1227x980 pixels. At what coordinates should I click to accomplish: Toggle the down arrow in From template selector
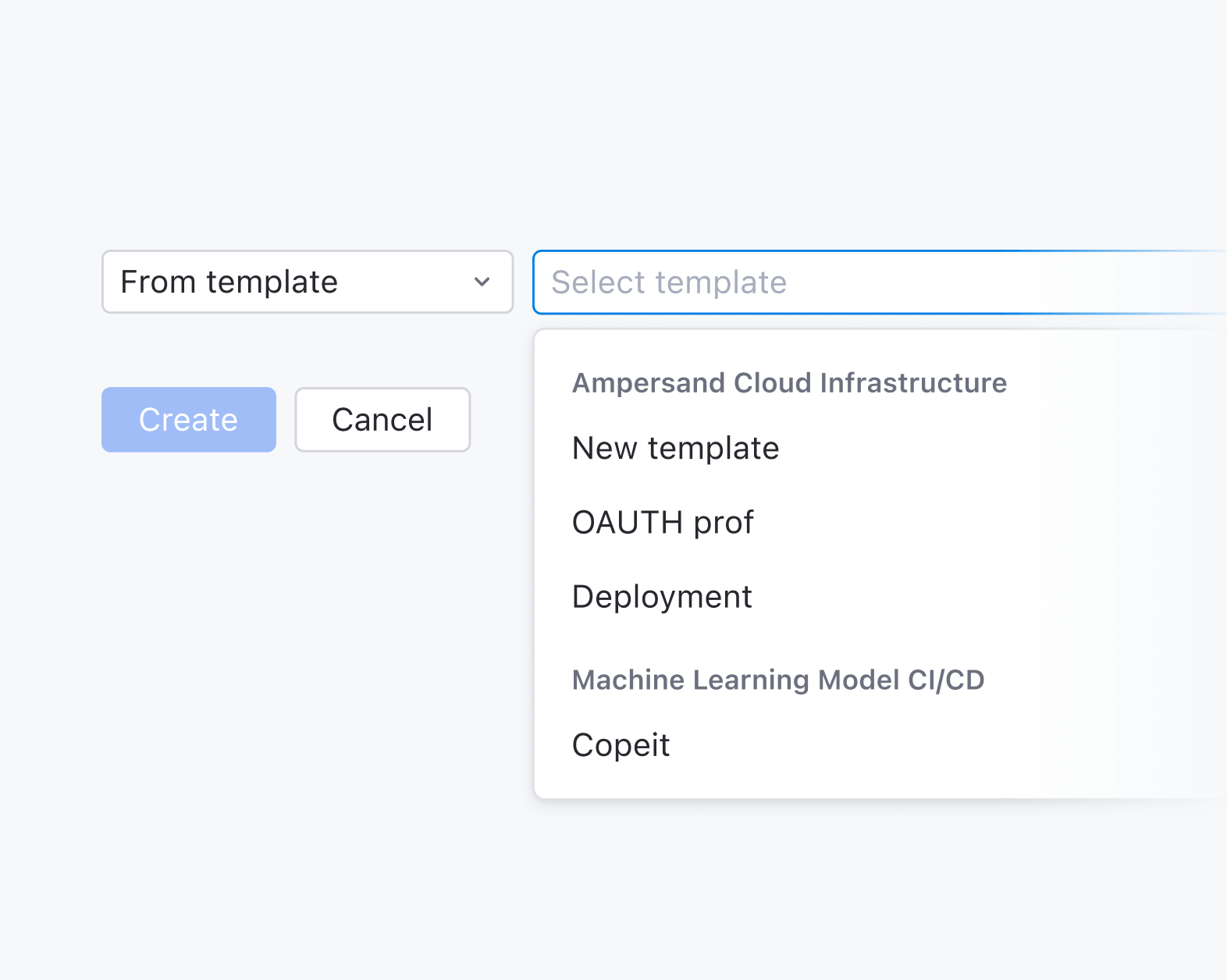pyautogui.click(x=482, y=282)
